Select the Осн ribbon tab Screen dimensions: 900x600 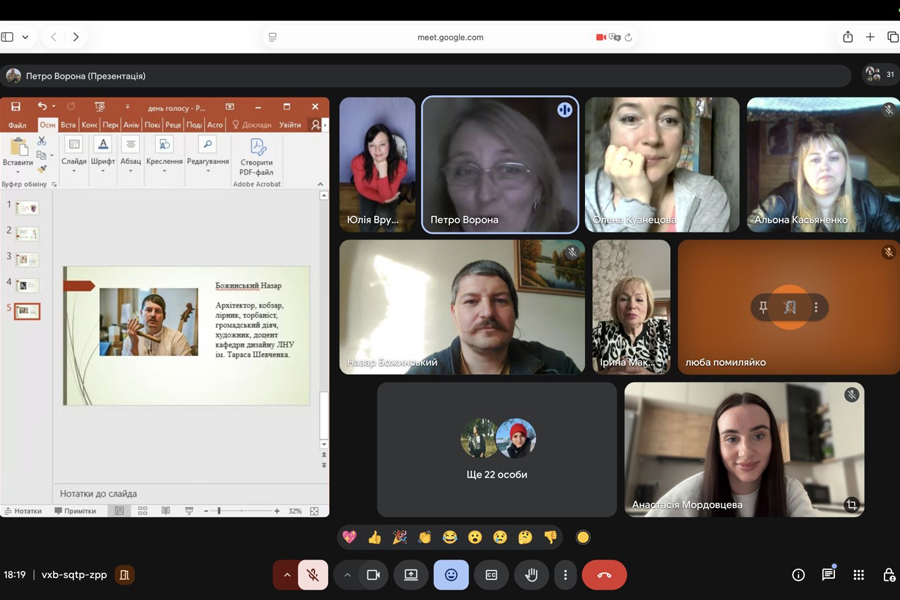pyautogui.click(x=48, y=125)
